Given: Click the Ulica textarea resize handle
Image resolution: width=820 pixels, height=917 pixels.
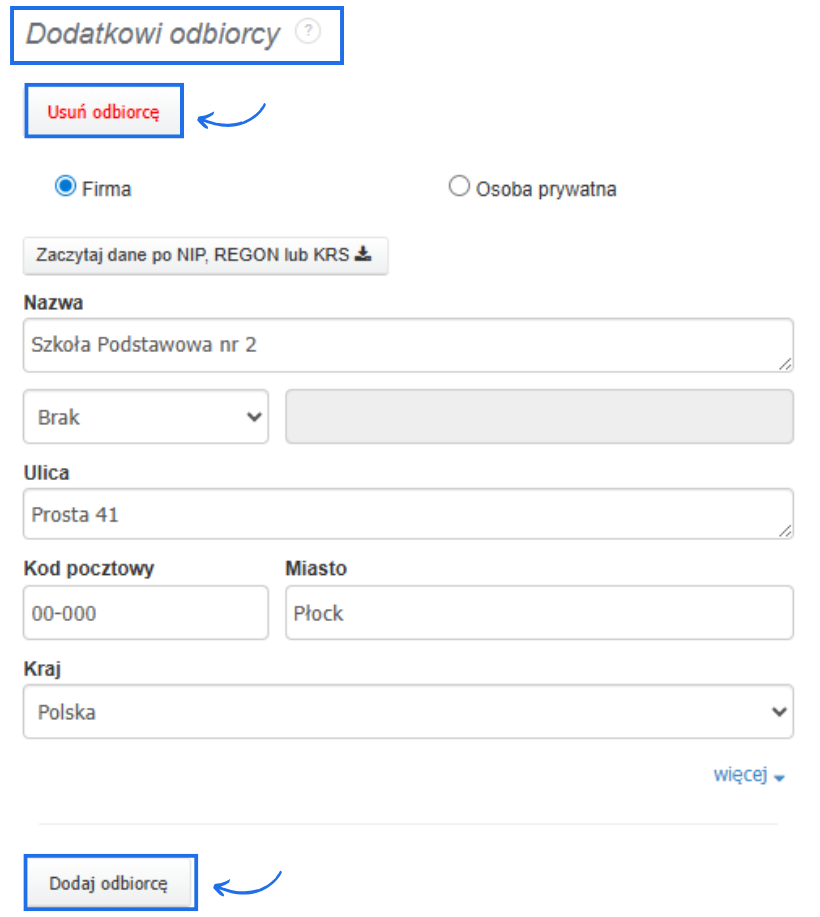Looking at the screenshot, I should point(786,532).
